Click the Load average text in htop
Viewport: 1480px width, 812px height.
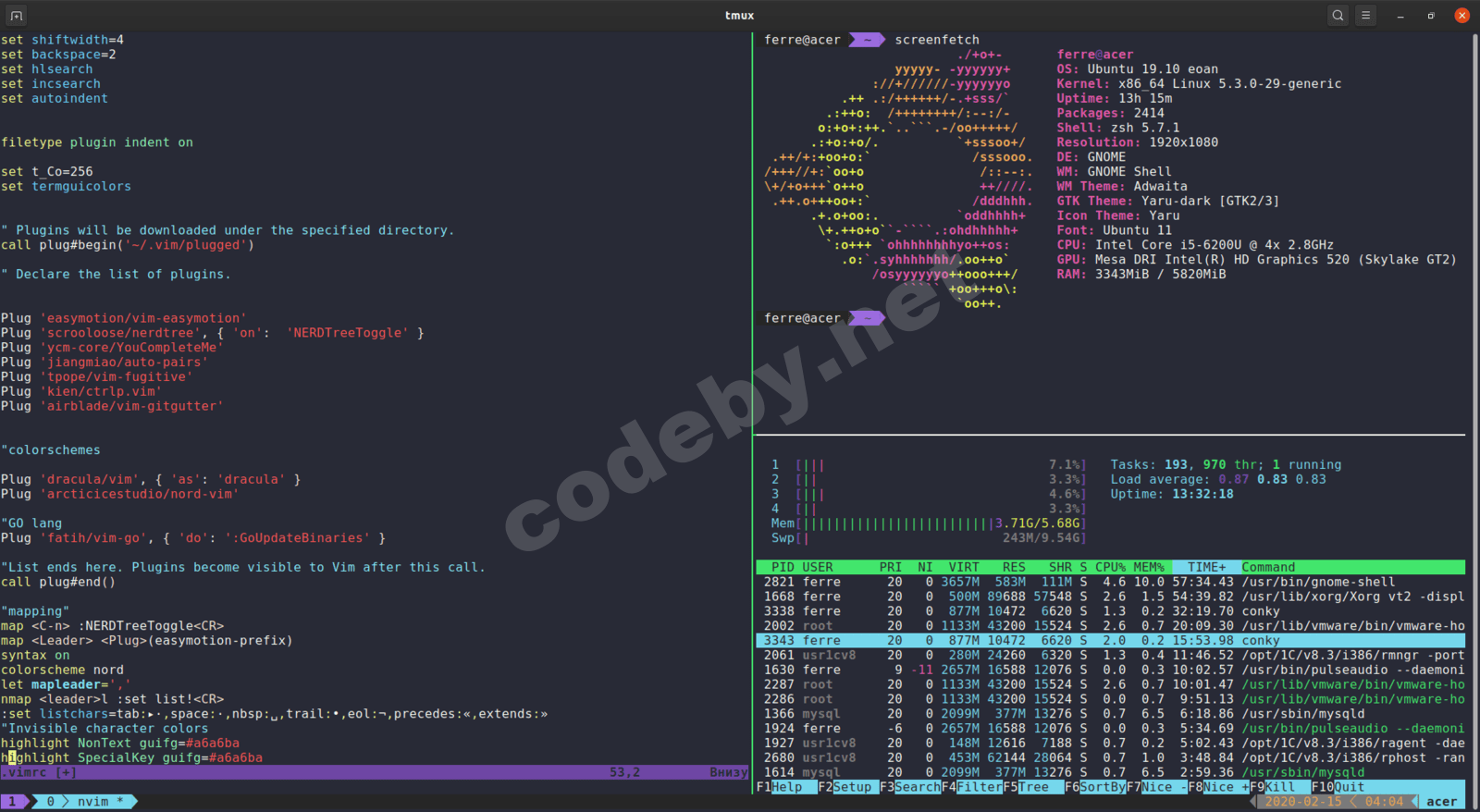(1218, 479)
